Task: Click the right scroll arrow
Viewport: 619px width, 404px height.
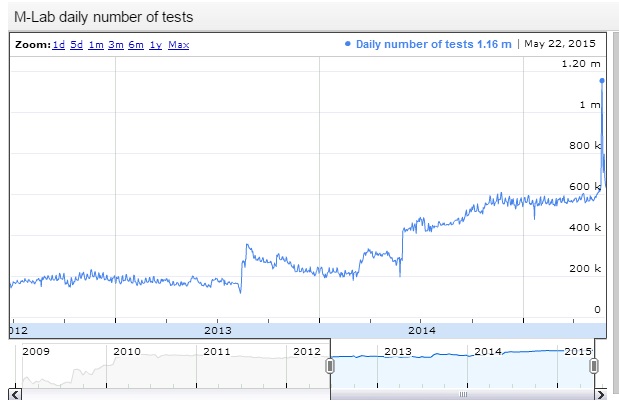Action: (600, 395)
